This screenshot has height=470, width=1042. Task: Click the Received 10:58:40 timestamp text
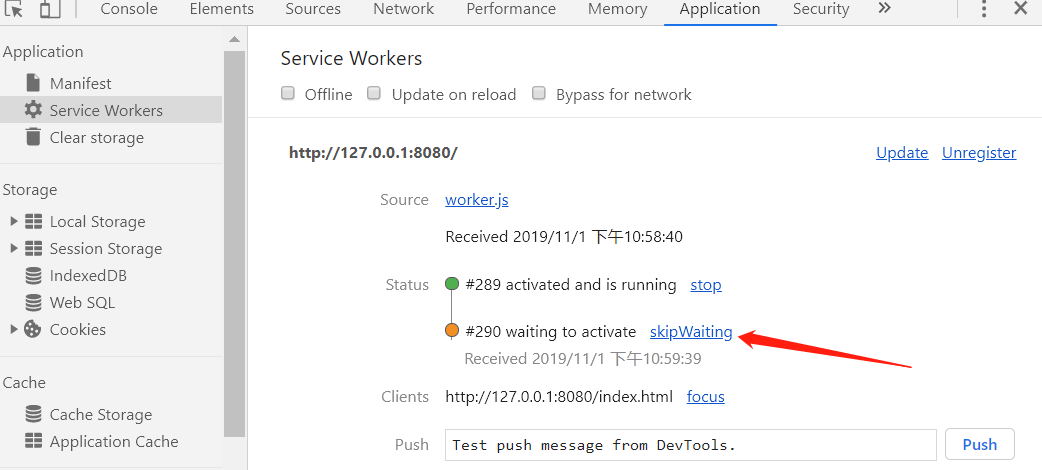[x=564, y=237]
